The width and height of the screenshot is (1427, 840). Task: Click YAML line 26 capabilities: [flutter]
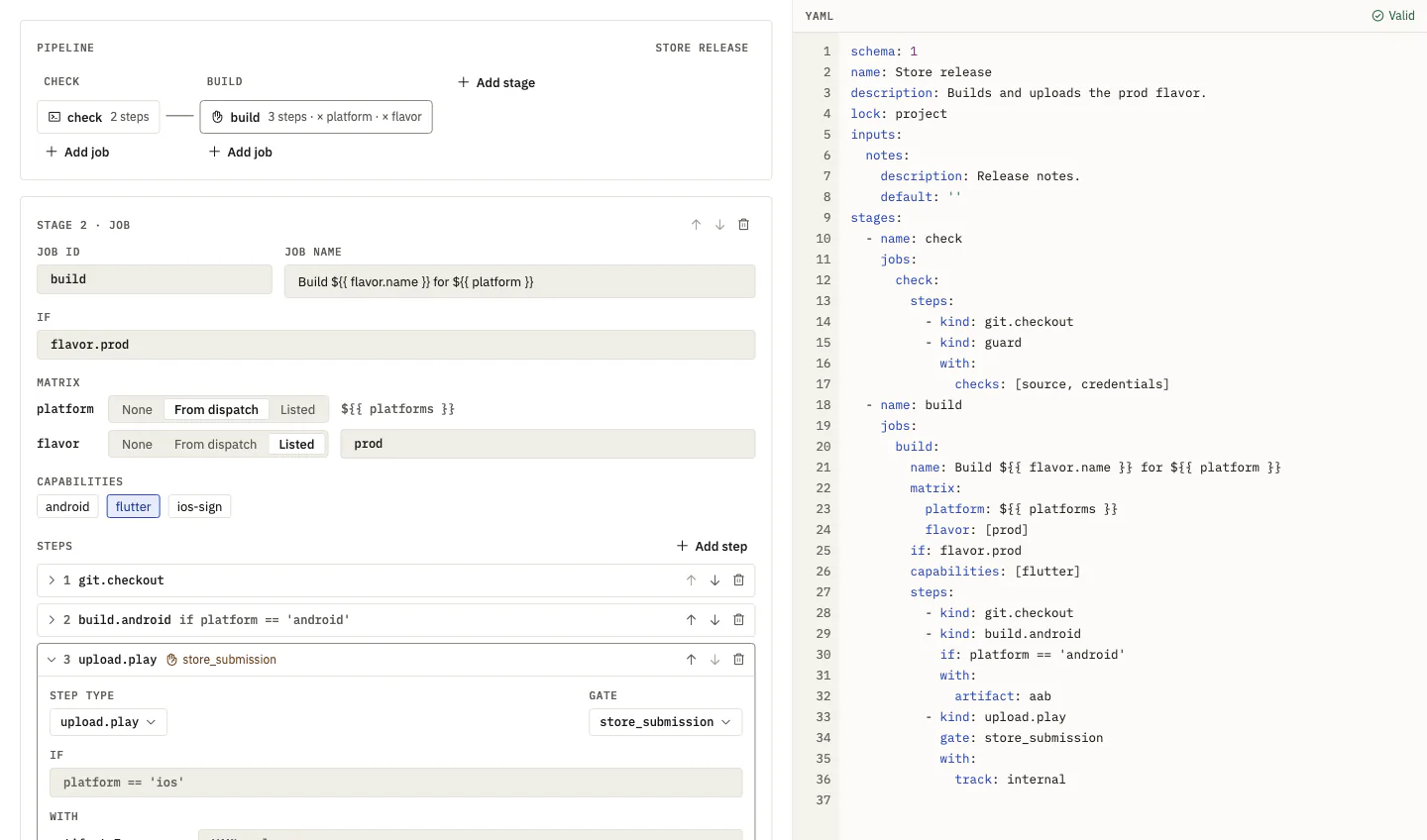coord(995,572)
